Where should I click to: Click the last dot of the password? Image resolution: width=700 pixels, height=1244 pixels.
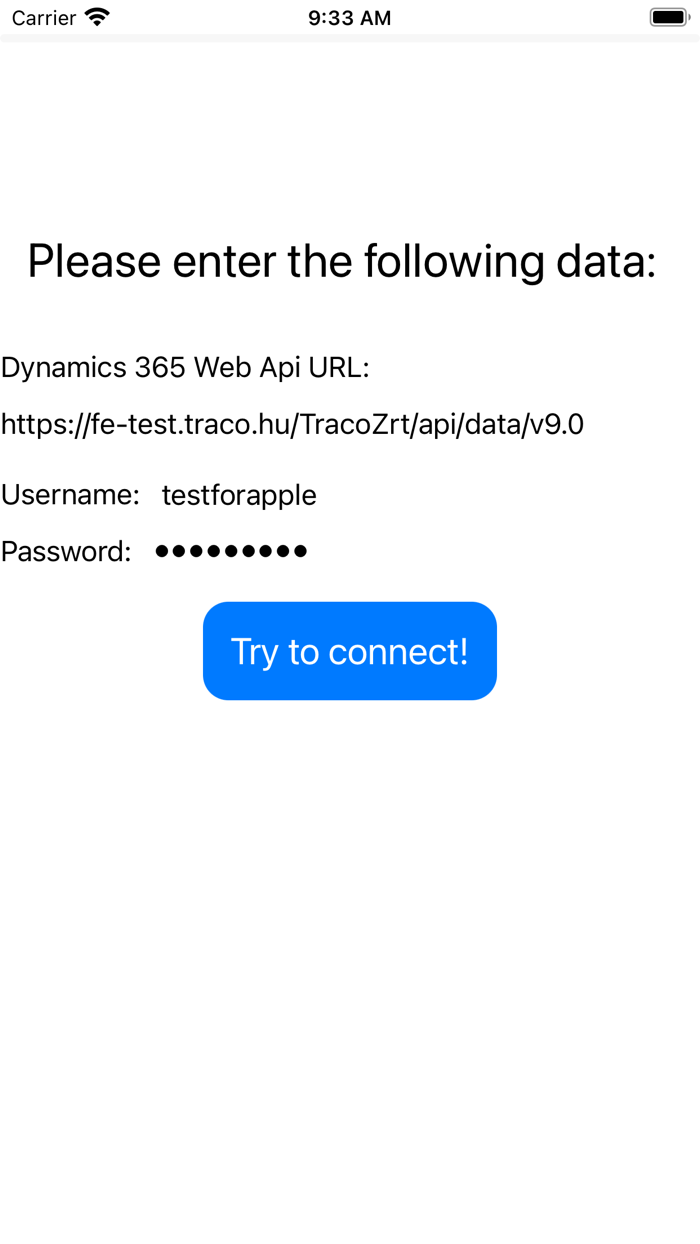point(299,551)
